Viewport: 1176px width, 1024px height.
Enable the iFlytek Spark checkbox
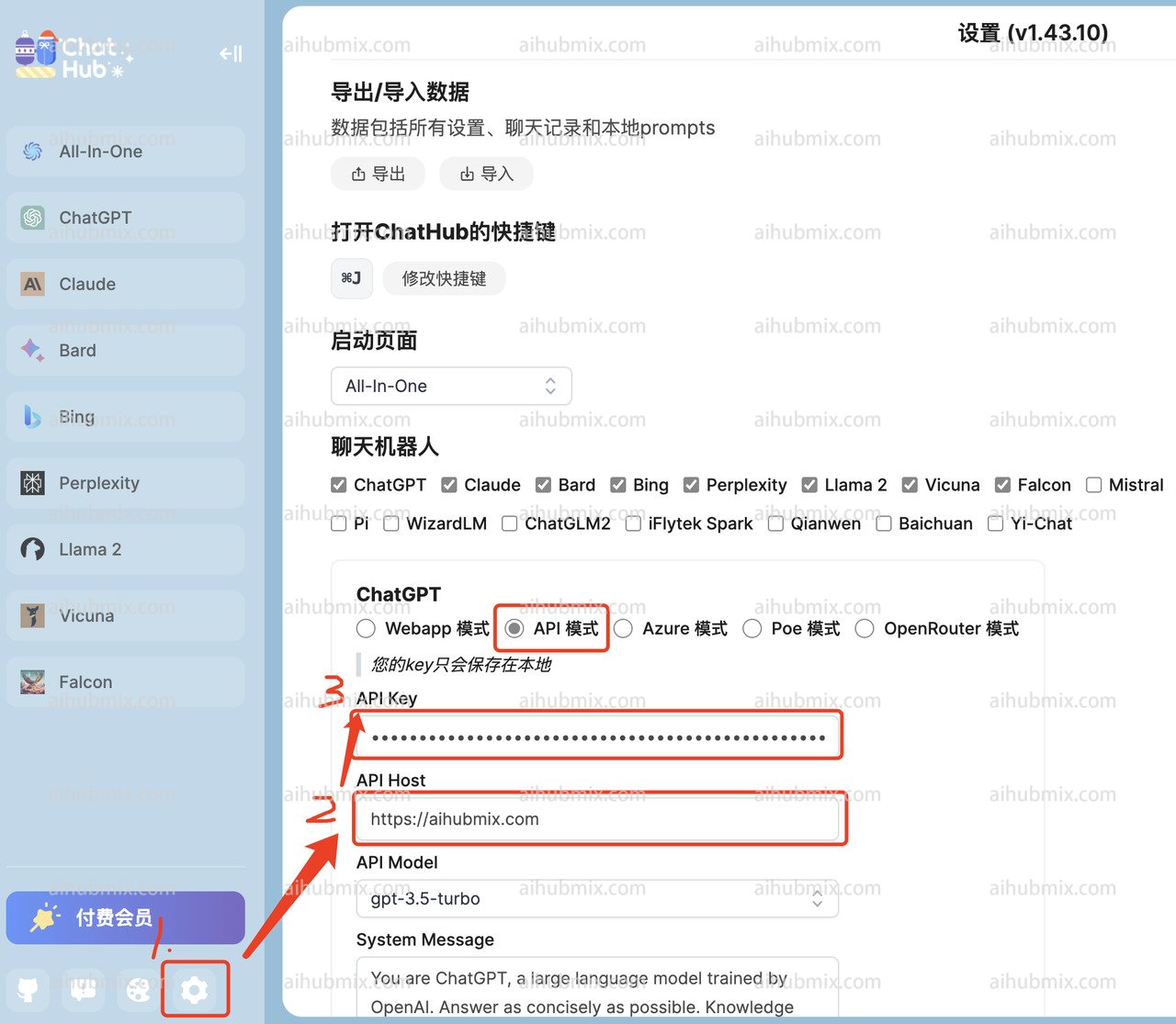633,523
